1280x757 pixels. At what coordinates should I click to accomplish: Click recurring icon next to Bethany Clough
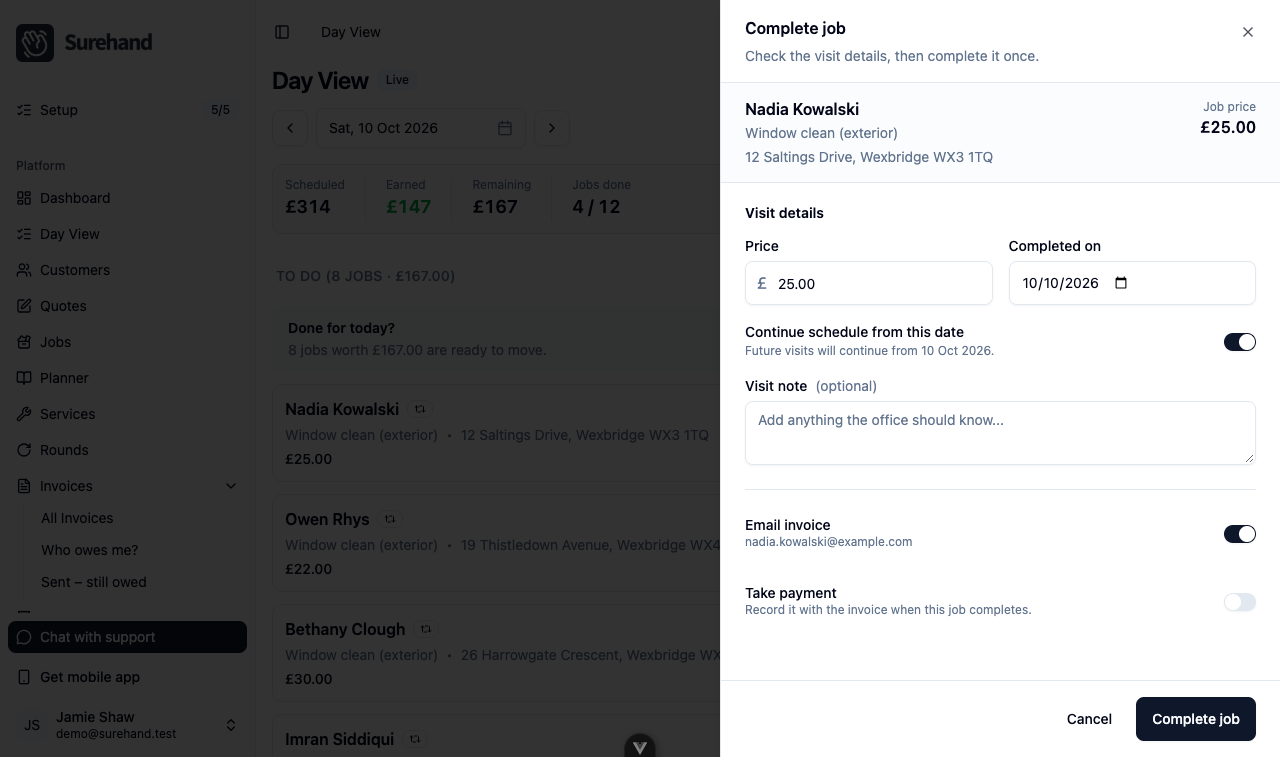426,629
